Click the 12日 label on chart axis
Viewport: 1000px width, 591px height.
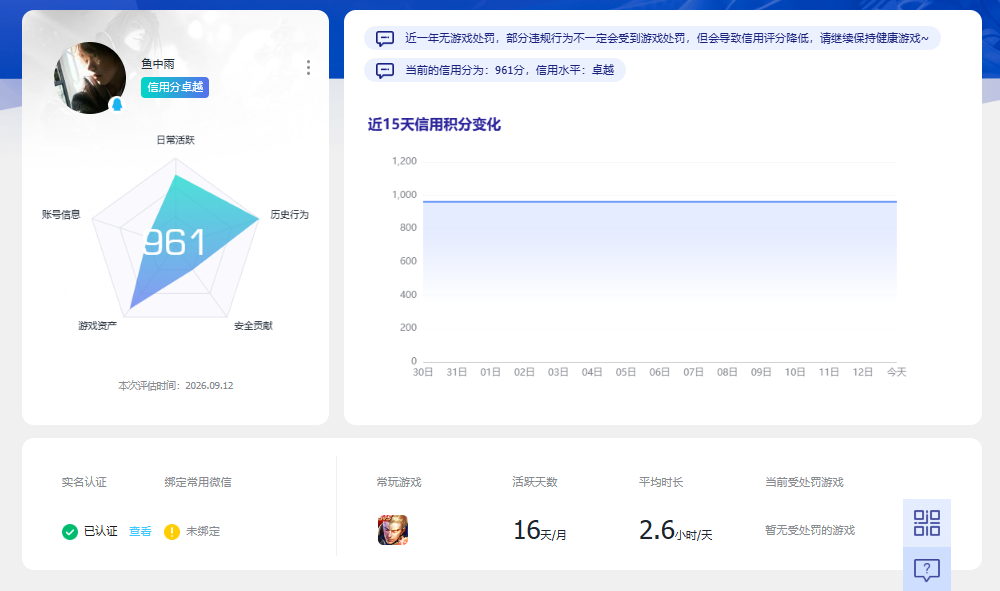point(862,372)
